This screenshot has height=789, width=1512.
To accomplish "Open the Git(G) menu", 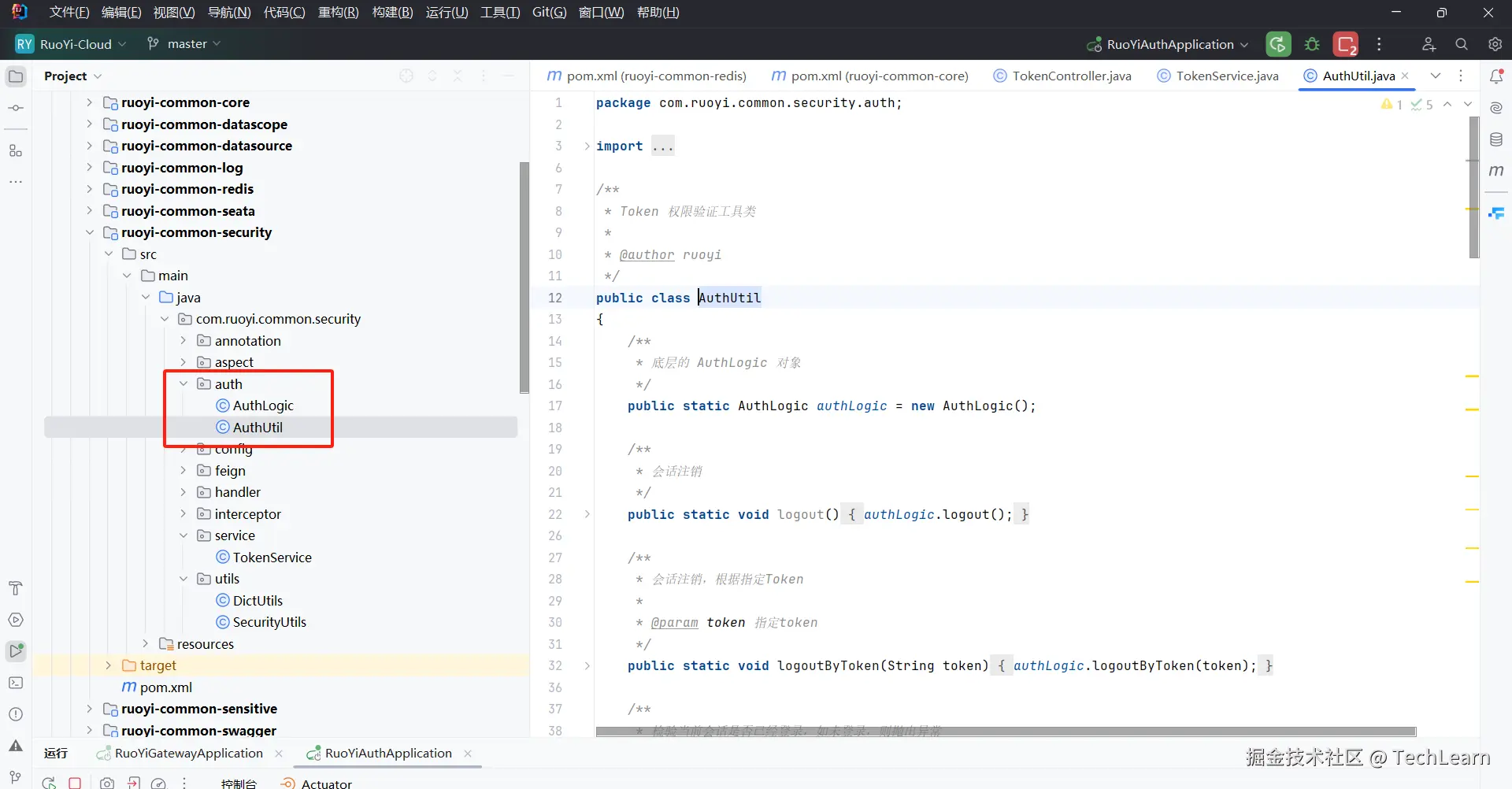I will pyautogui.click(x=550, y=13).
